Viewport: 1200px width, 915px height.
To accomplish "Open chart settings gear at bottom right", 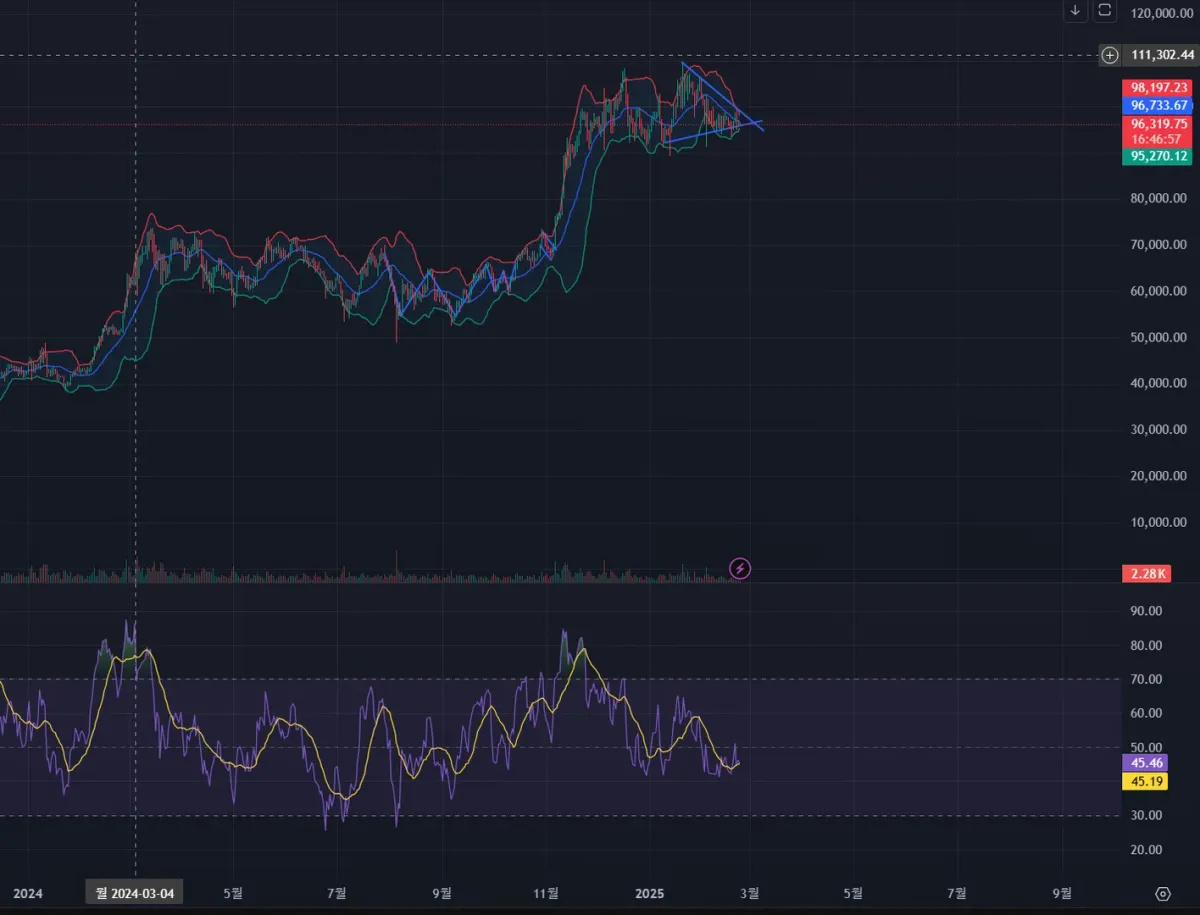I will click(x=1163, y=893).
